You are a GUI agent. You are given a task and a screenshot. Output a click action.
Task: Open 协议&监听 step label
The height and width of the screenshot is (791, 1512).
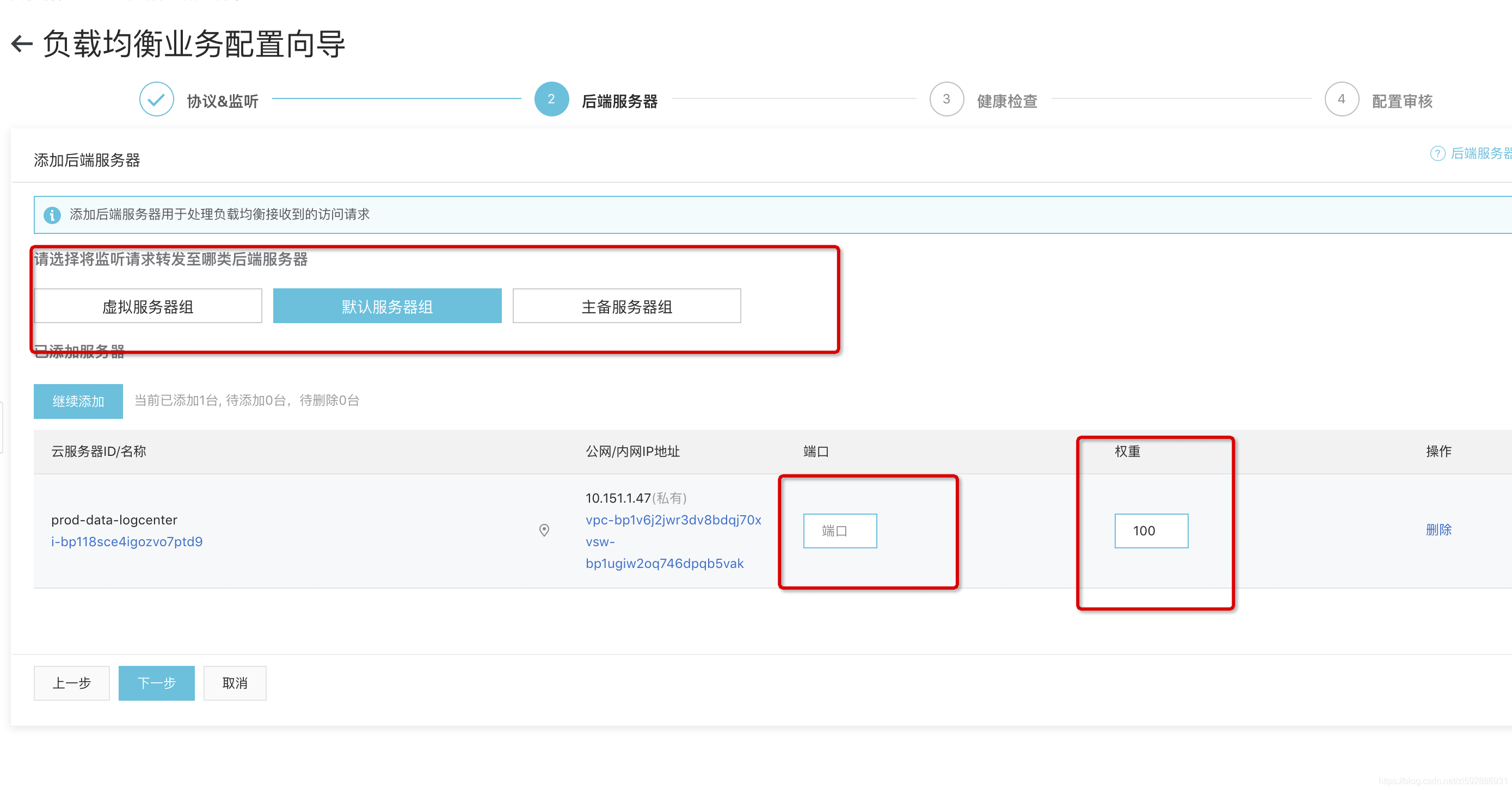tap(223, 101)
